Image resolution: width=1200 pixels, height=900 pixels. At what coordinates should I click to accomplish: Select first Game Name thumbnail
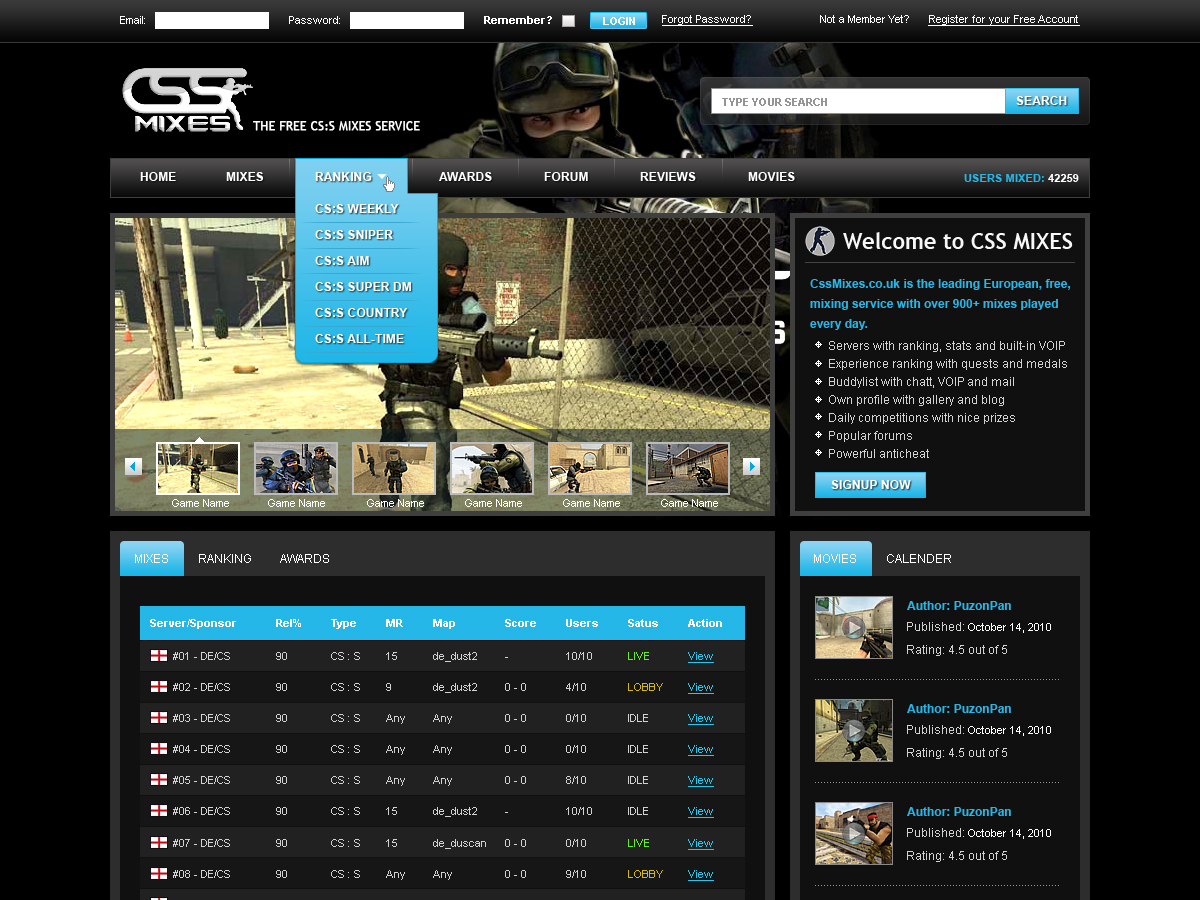pyautogui.click(x=198, y=469)
